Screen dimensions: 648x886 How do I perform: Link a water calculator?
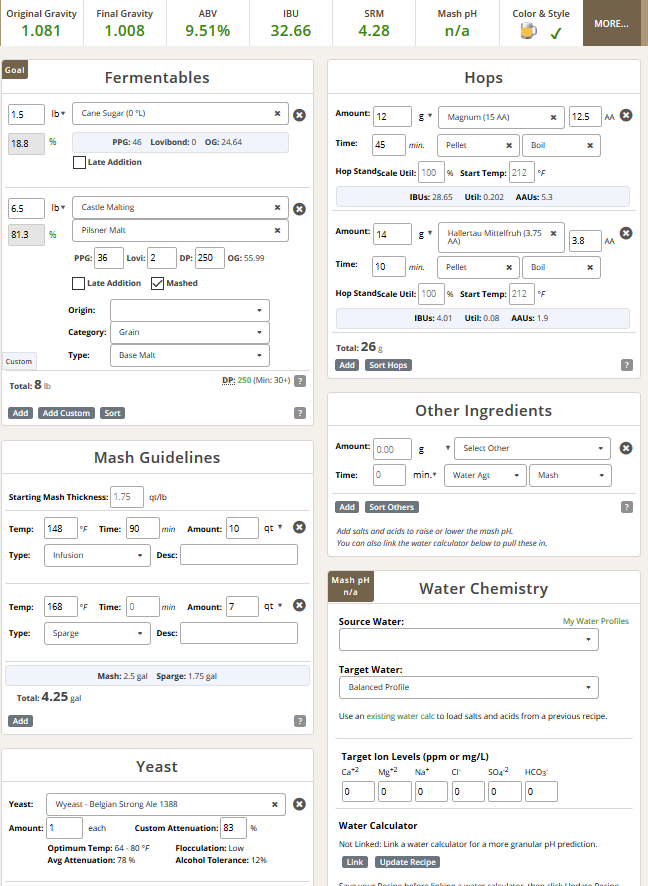(355, 862)
